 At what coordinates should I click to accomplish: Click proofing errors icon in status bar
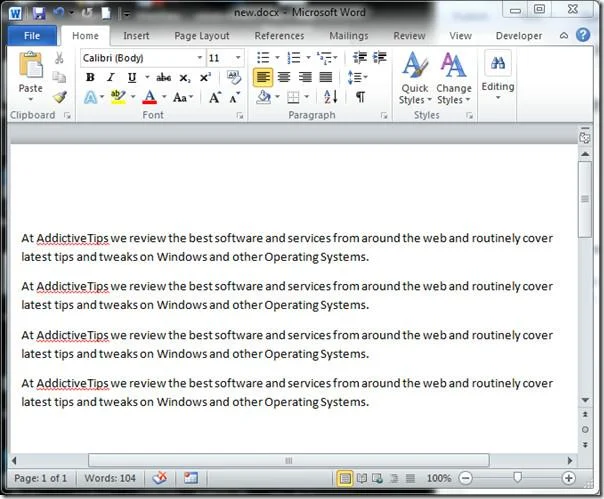click(x=159, y=478)
